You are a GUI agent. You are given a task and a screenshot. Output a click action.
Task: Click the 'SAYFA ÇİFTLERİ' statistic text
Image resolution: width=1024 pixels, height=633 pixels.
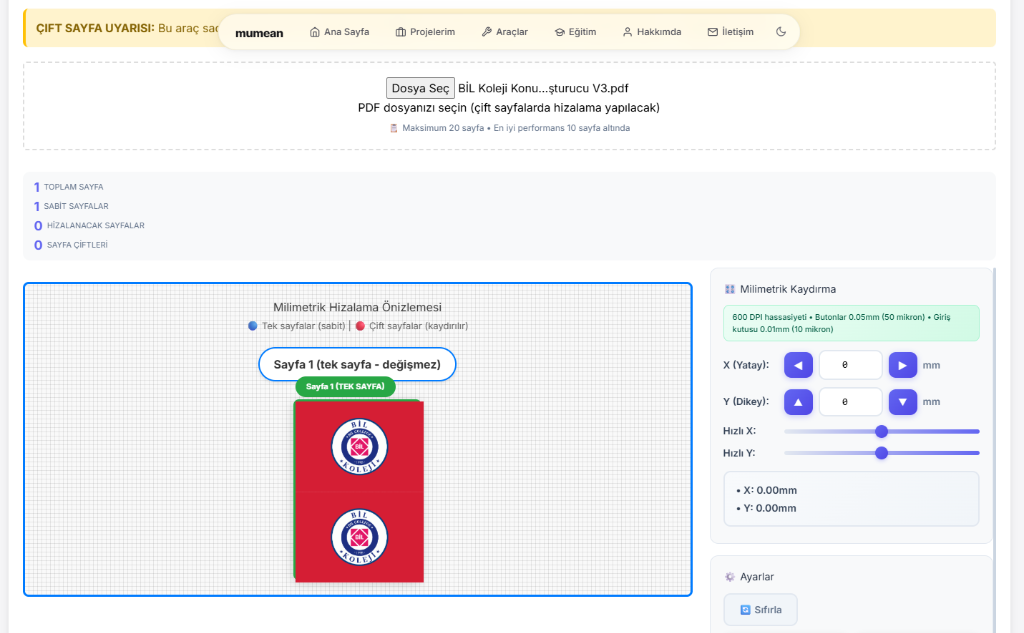[x=77, y=245]
